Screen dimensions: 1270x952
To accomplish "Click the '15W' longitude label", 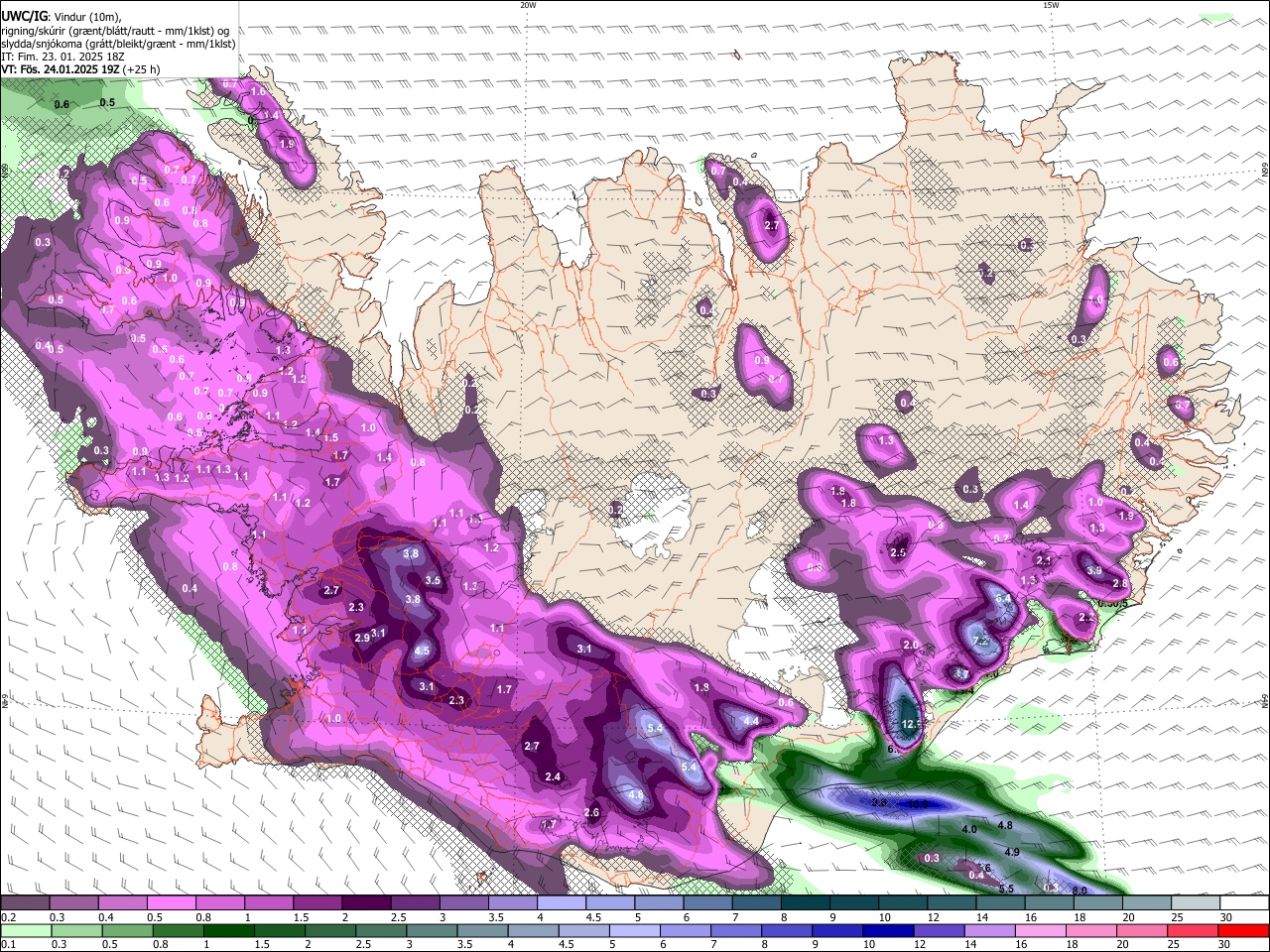I will click(x=1051, y=5).
